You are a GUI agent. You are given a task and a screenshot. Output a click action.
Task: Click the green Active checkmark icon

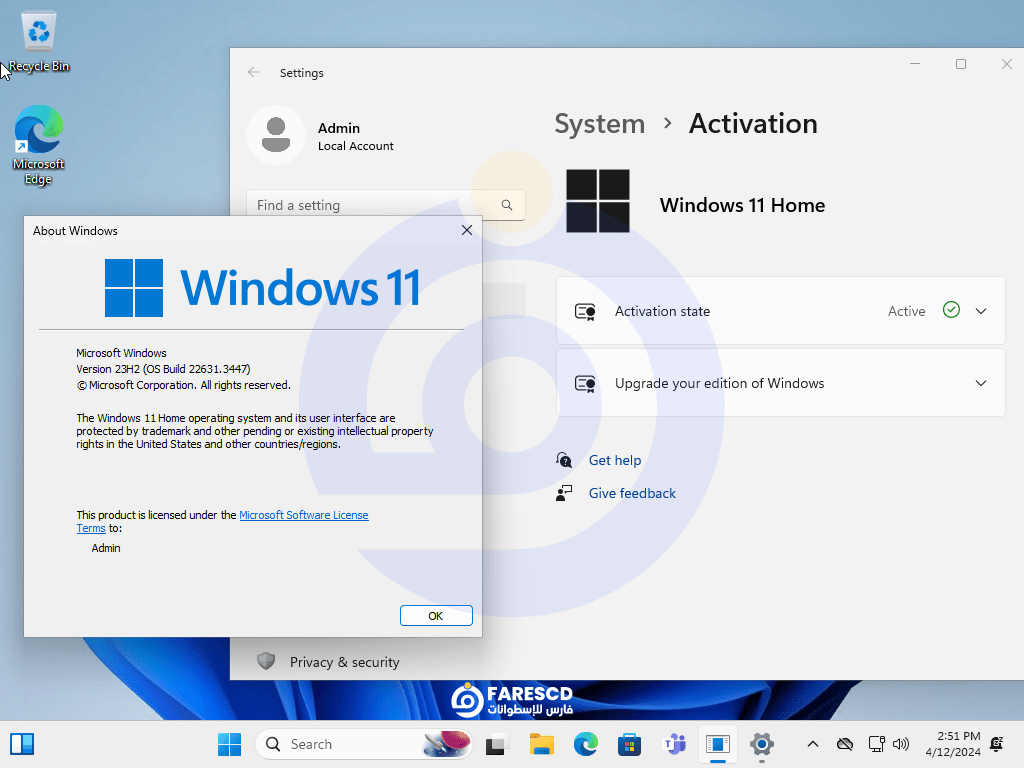952,310
